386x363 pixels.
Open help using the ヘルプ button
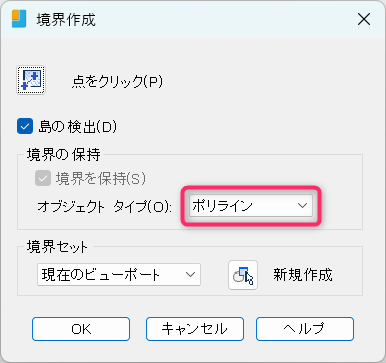305,329
